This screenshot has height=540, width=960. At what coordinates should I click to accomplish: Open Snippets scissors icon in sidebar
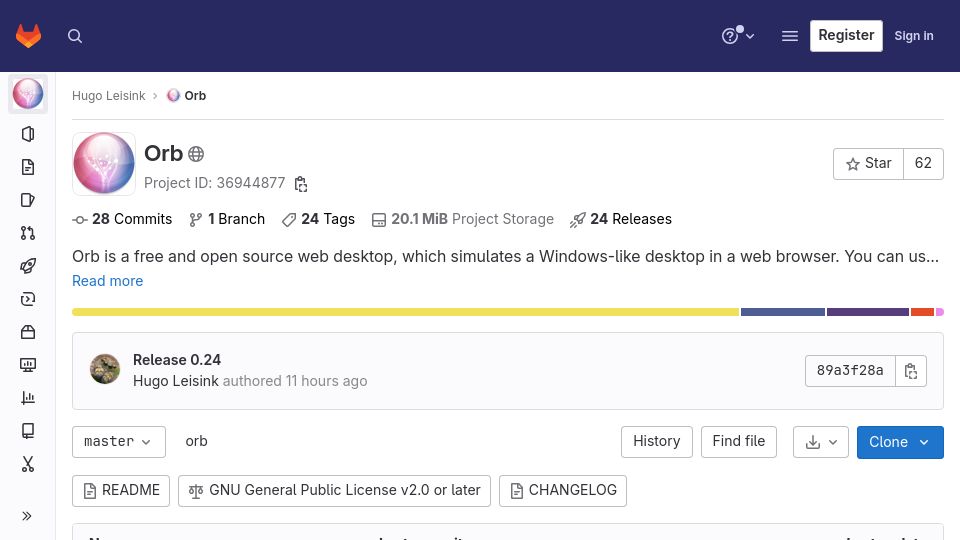click(x=28, y=464)
